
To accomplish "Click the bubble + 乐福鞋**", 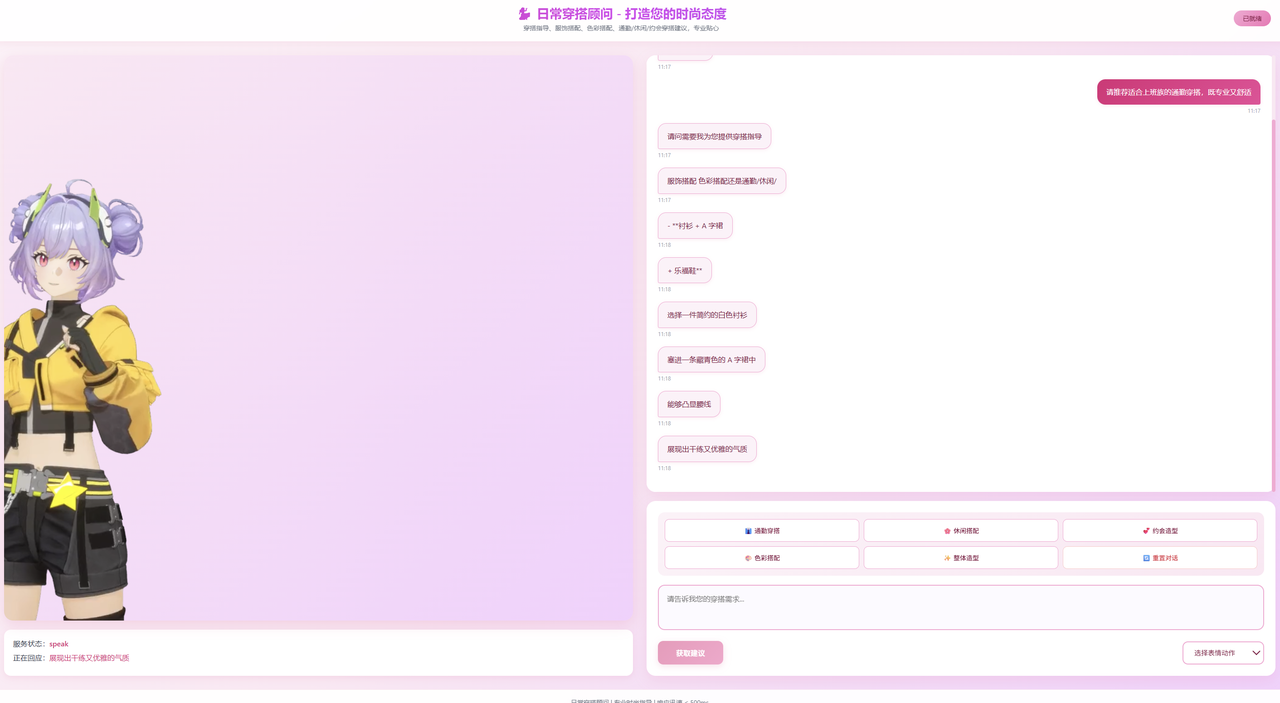I will pos(685,271).
